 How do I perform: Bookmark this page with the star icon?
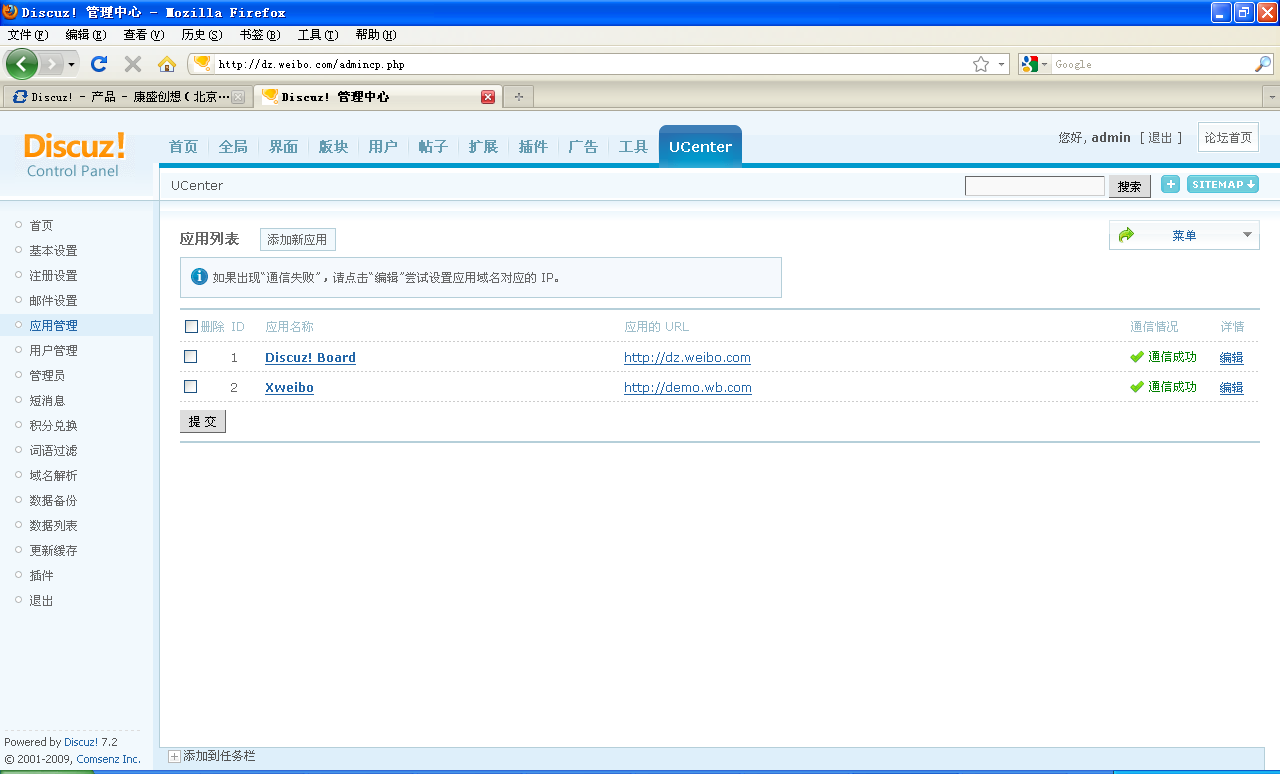pyautogui.click(x=981, y=64)
